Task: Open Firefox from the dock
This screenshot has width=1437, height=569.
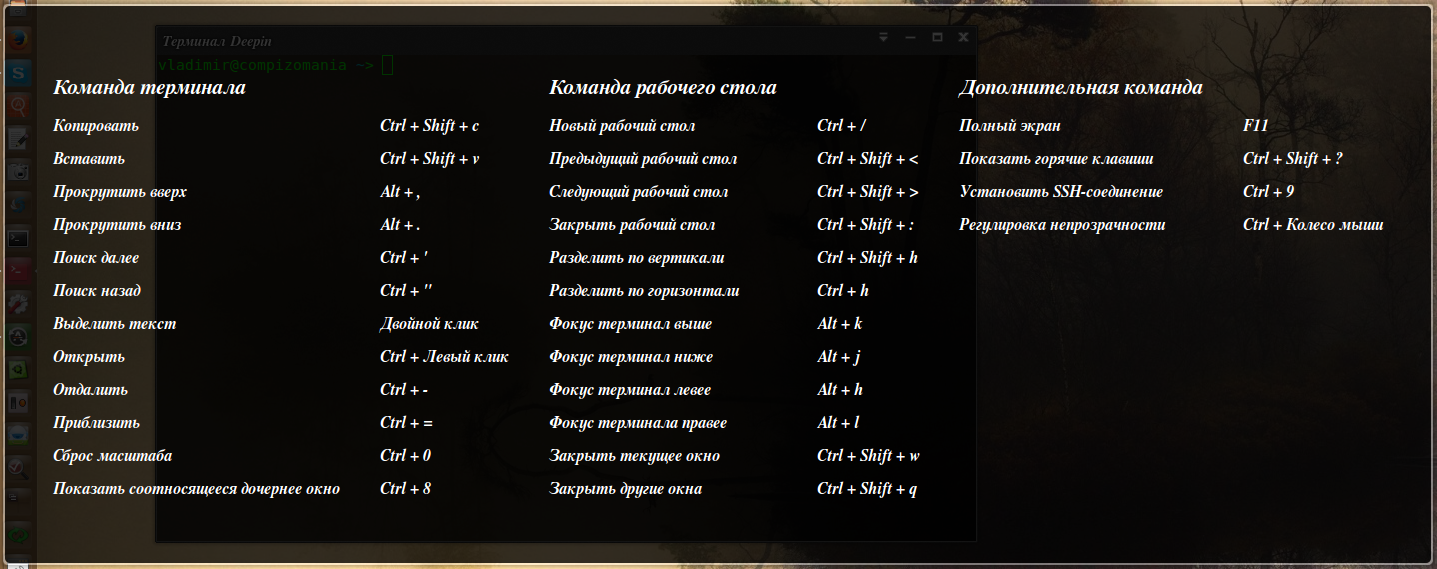Action: click(x=18, y=40)
